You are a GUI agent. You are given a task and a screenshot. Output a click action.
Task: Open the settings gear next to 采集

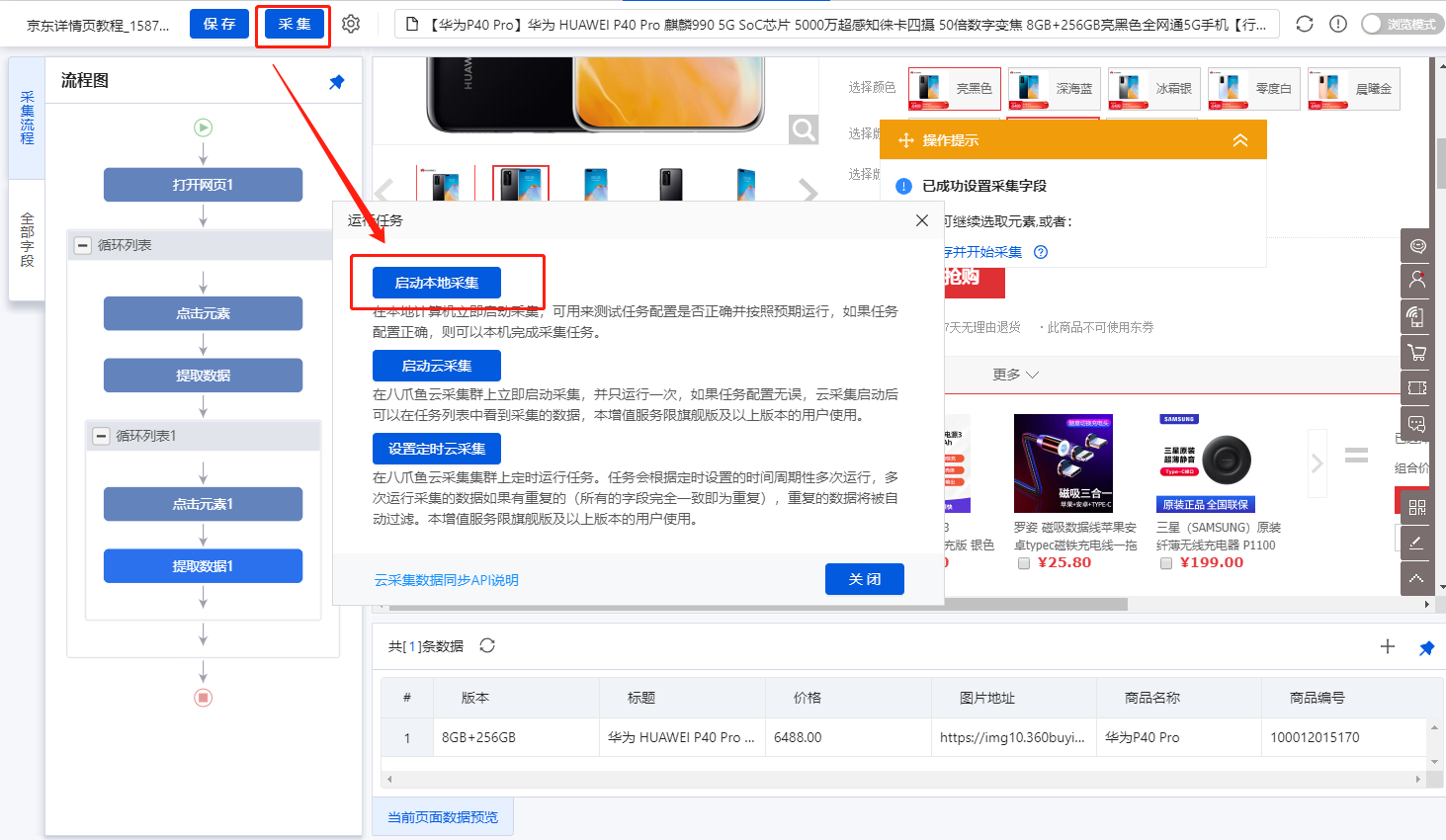[x=351, y=24]
